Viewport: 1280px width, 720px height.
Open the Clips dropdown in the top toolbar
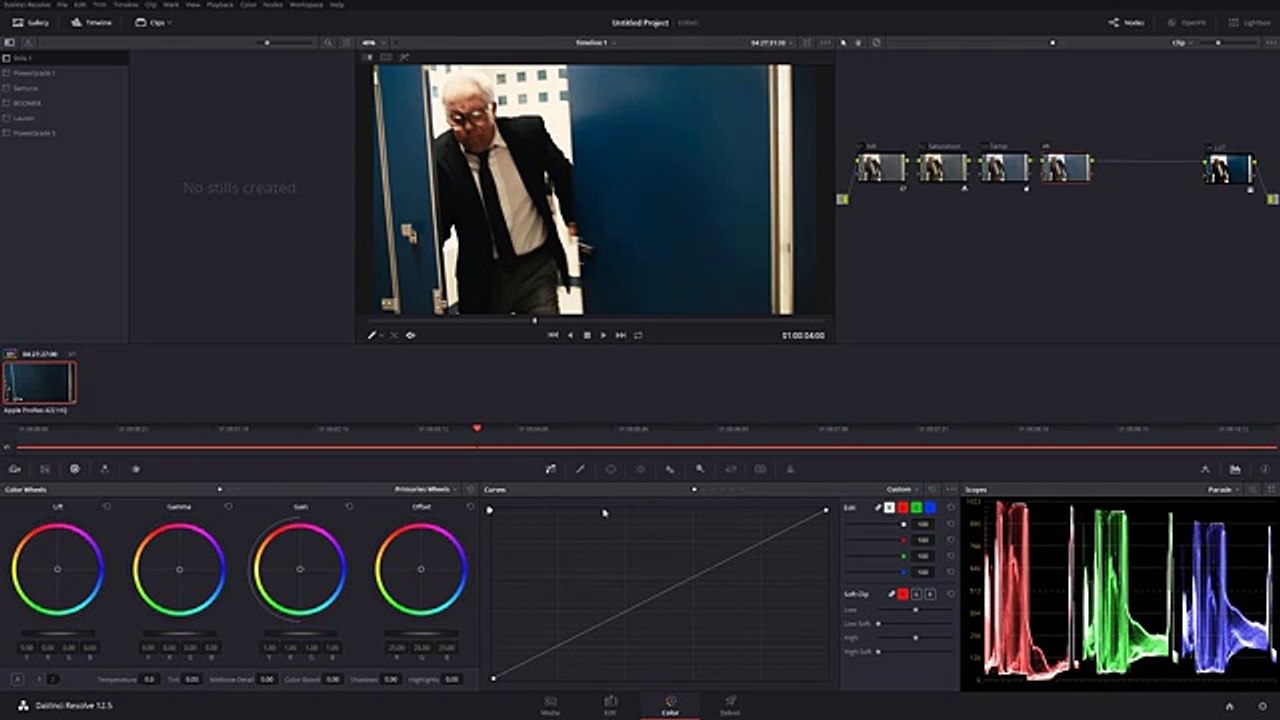coord(153,22)
